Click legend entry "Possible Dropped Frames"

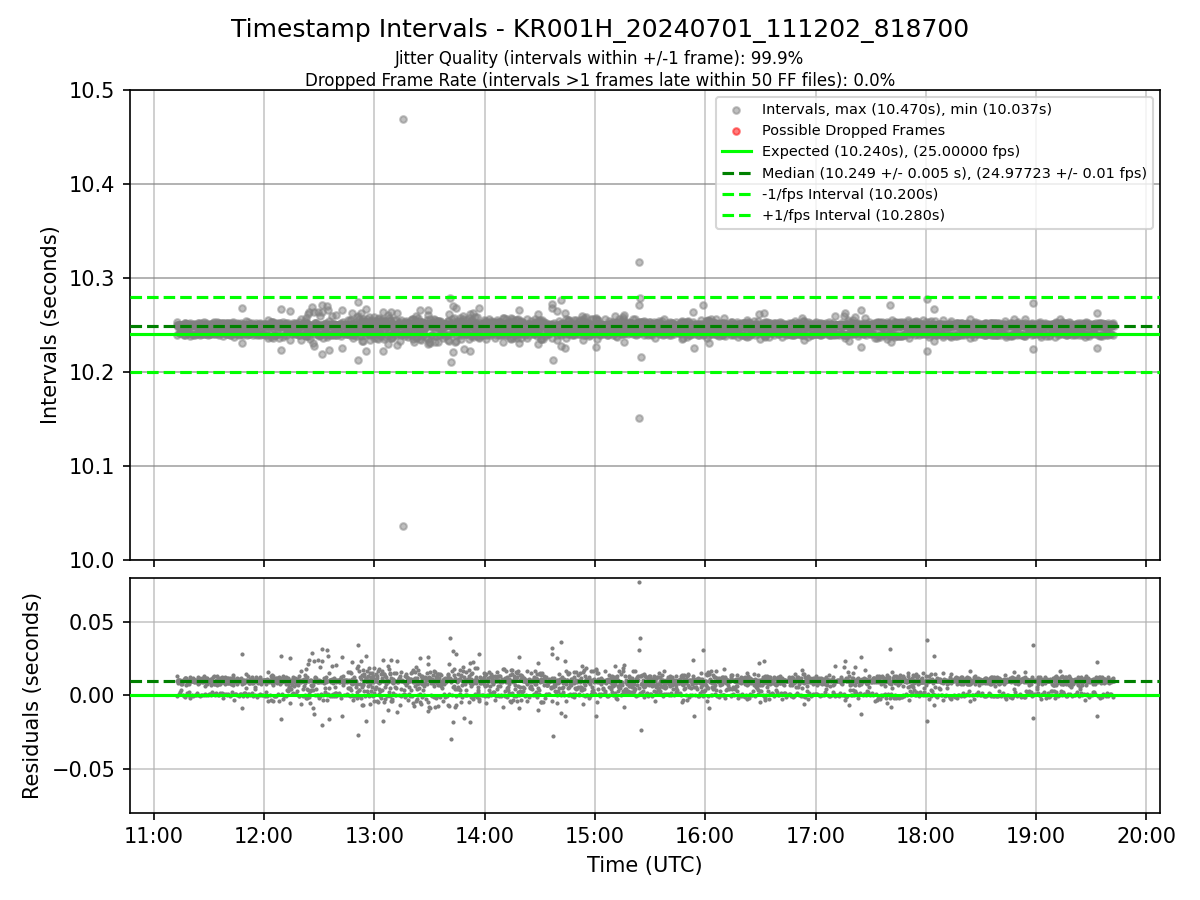(x=853, y=130)
